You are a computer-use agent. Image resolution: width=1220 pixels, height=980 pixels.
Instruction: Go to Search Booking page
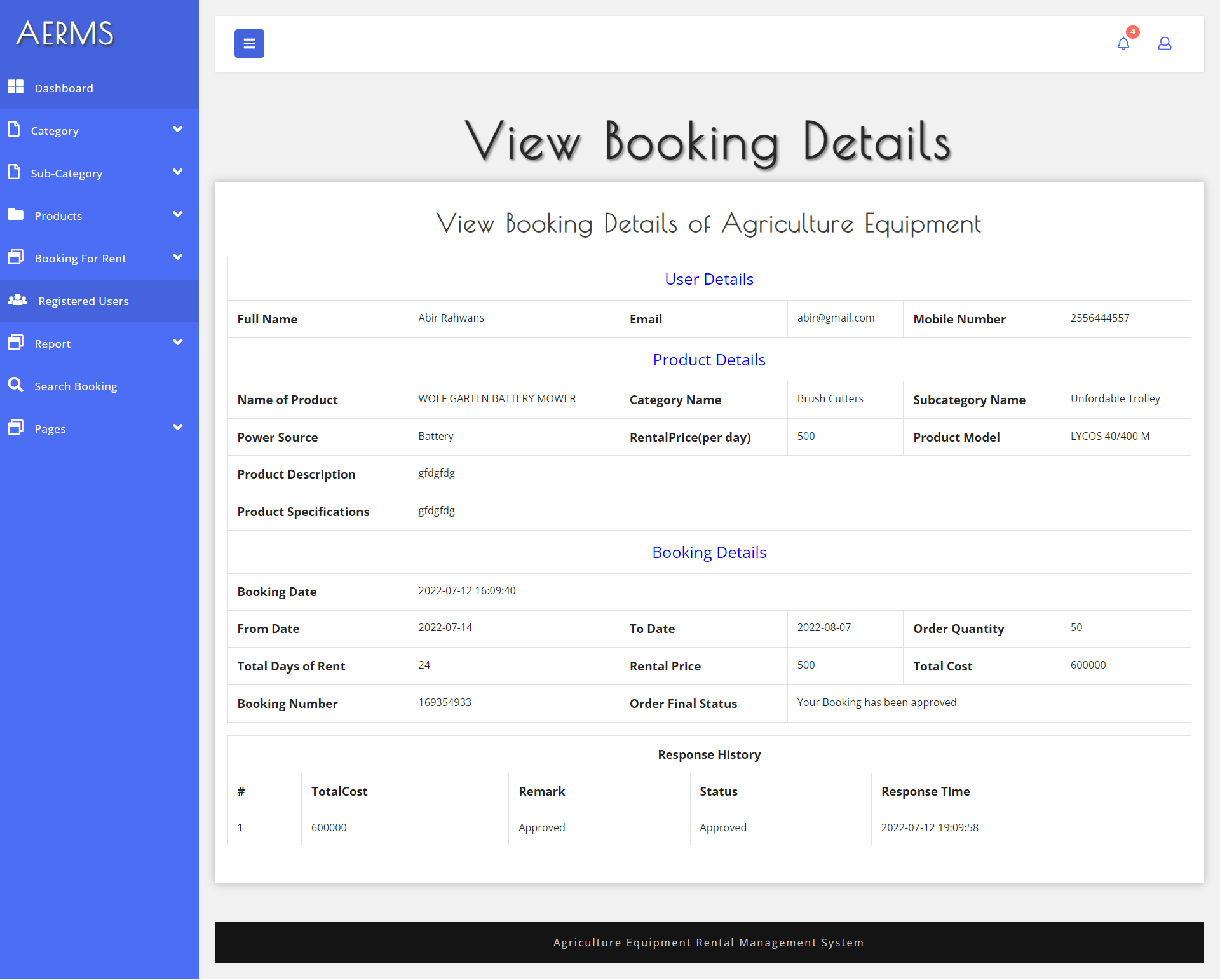[76, 386]
